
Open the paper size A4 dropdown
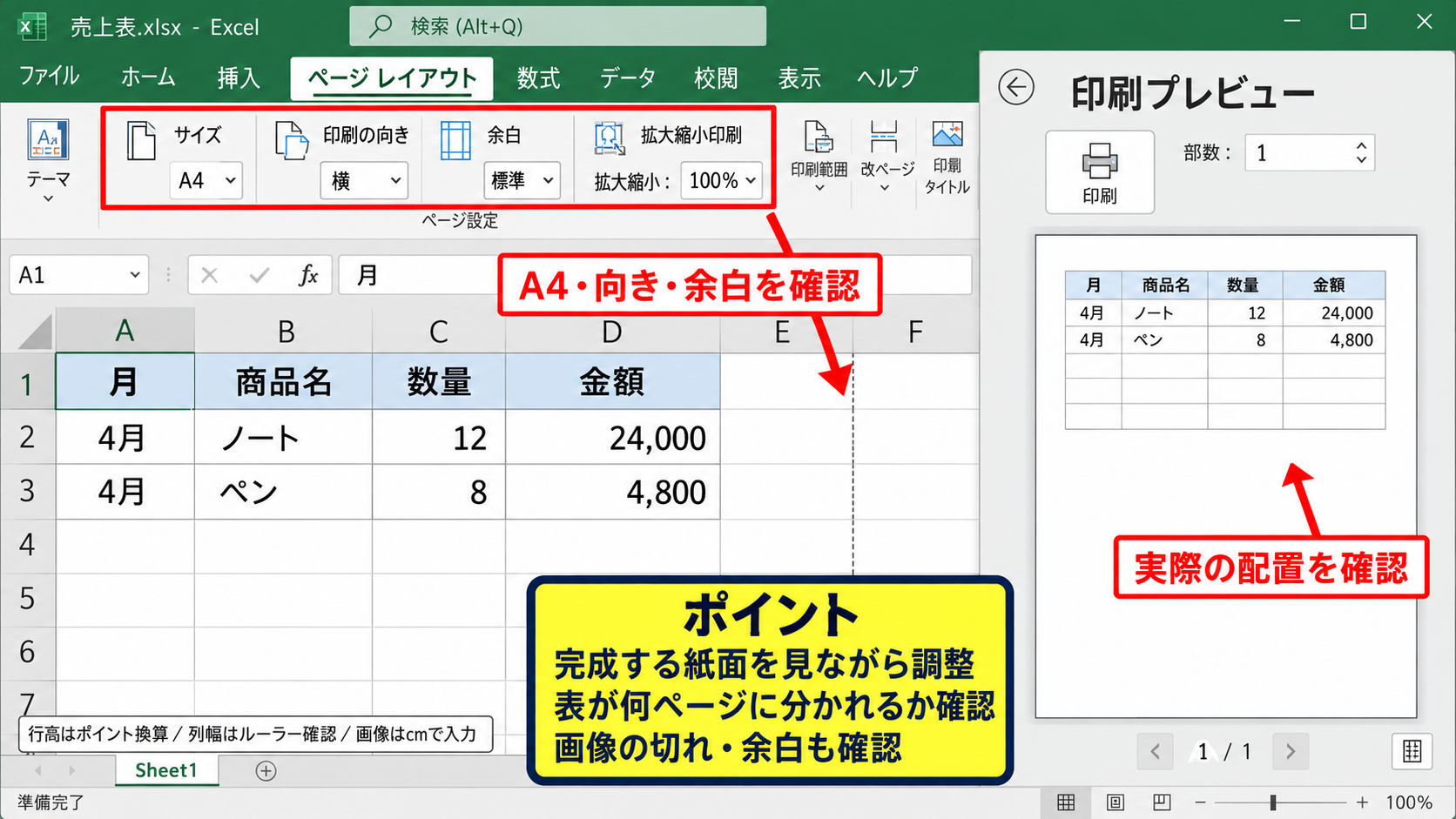point(206,181)
